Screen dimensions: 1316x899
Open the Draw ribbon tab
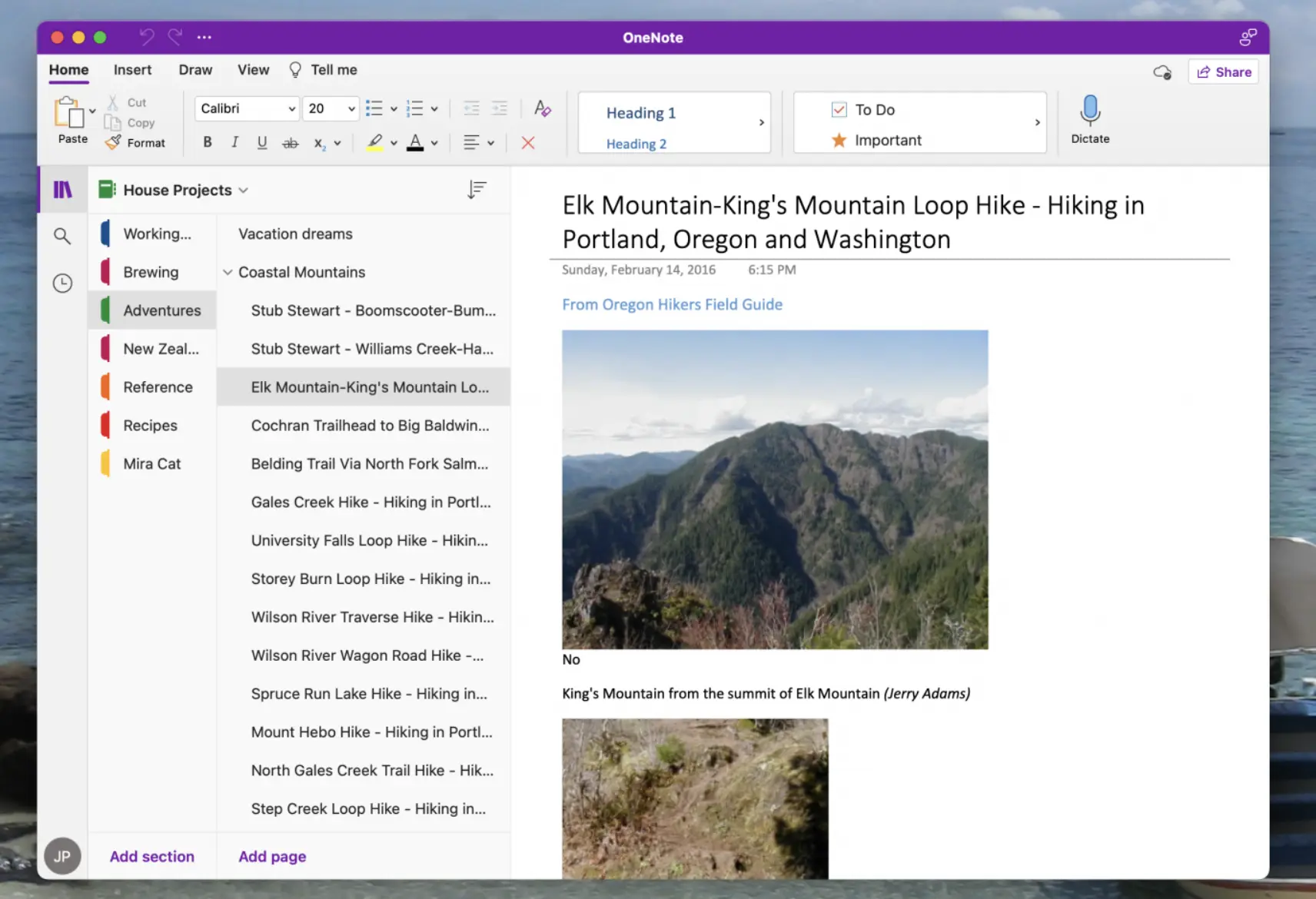click(x=195, y=70)
